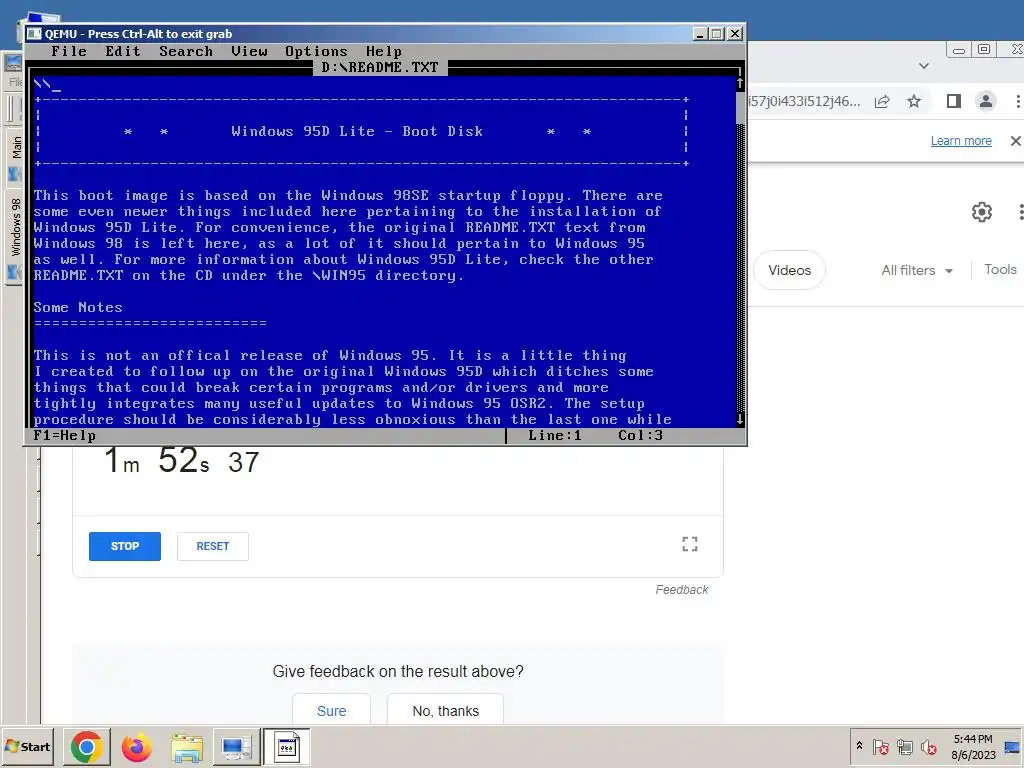Screen dimensions: 1024x768
Task: Reset the stopwatch
Action: pyautogui.click(x=213, y=546)
